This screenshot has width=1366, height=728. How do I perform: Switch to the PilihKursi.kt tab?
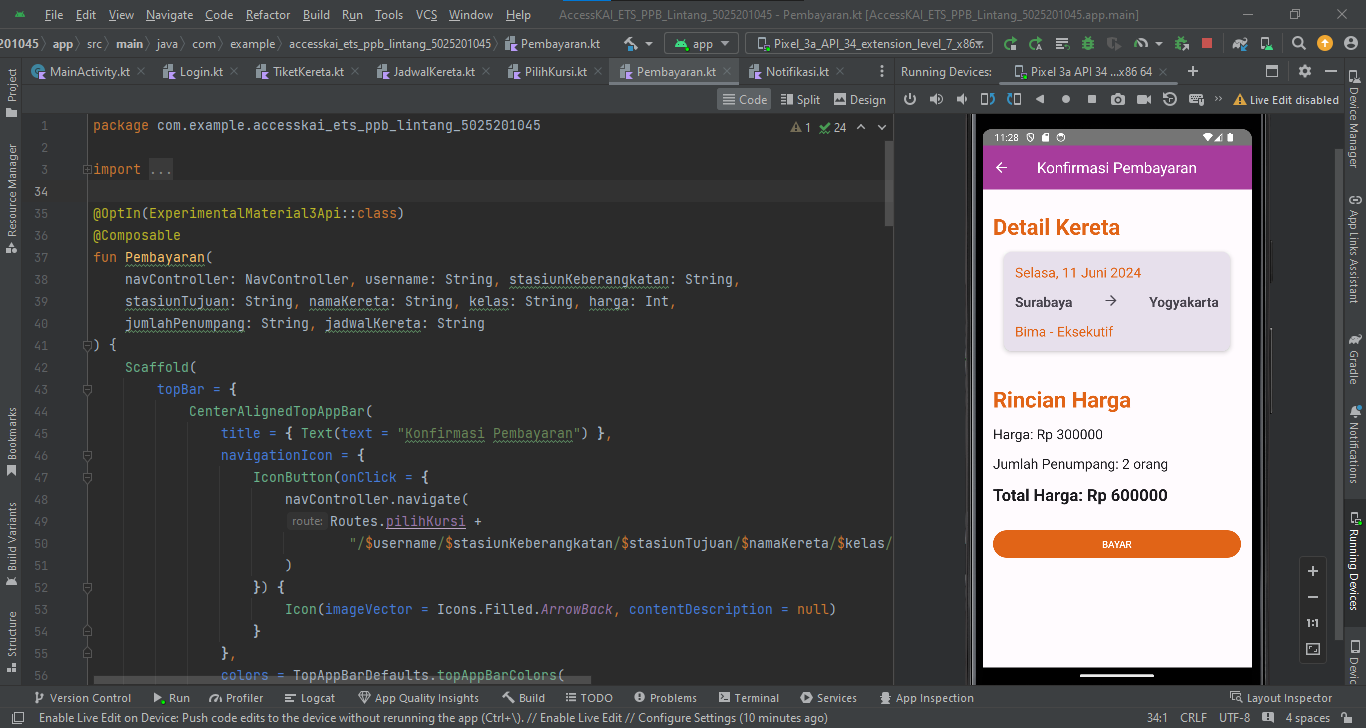556,72
